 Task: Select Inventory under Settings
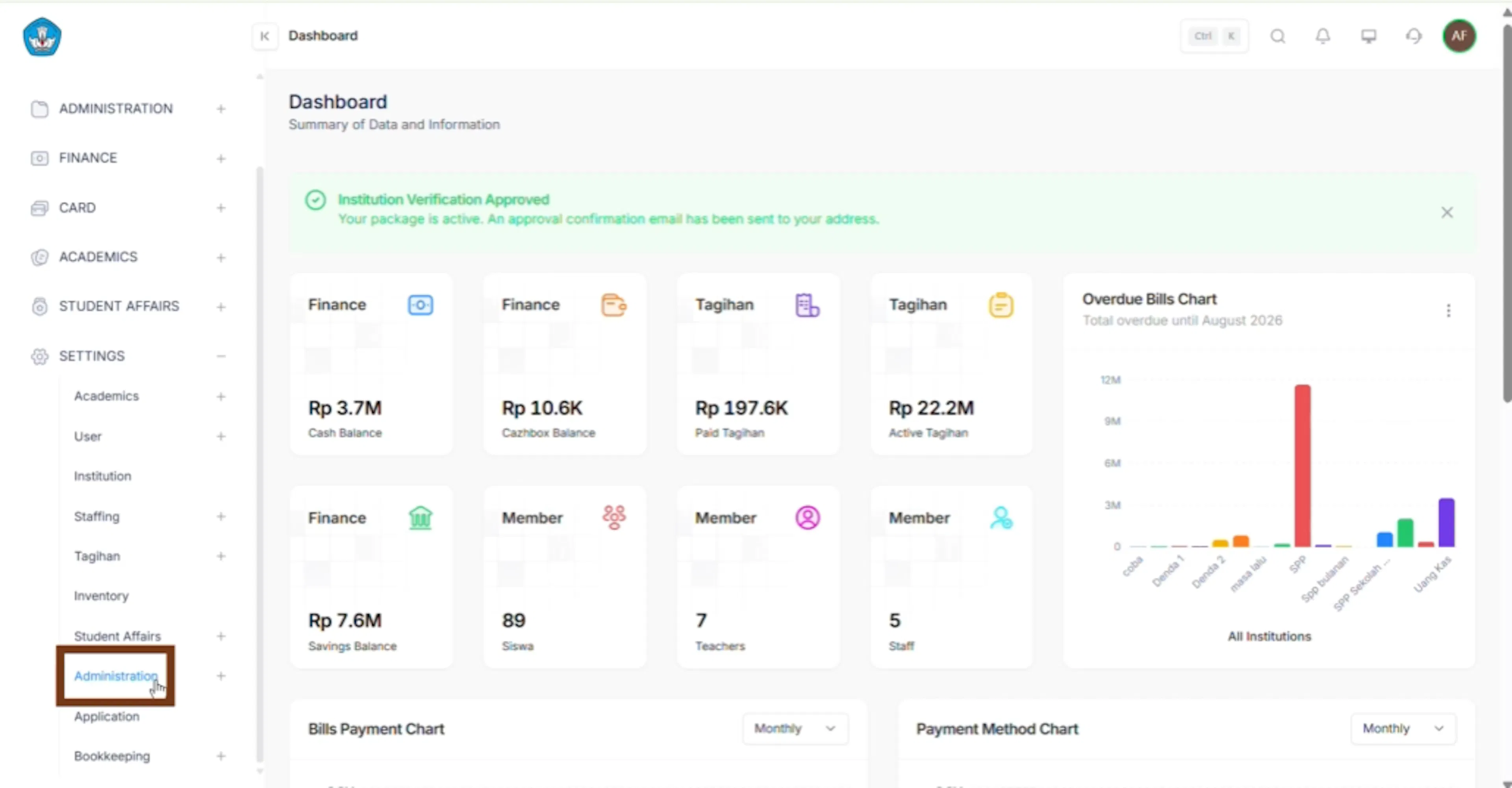[x=101, y=596]
